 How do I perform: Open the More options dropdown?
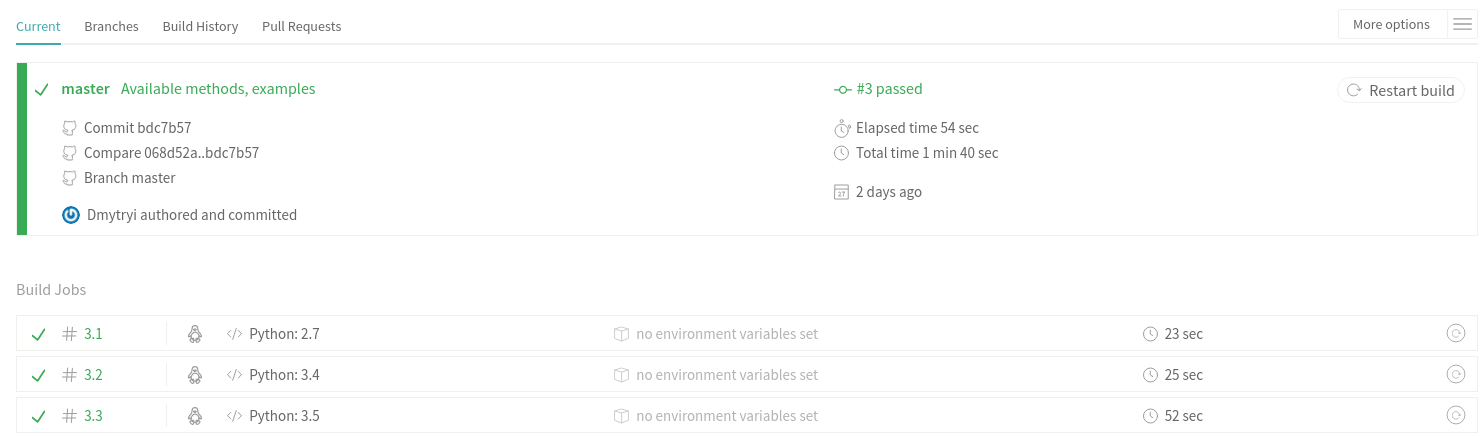pyautogui.click(x=1391, y=25)
